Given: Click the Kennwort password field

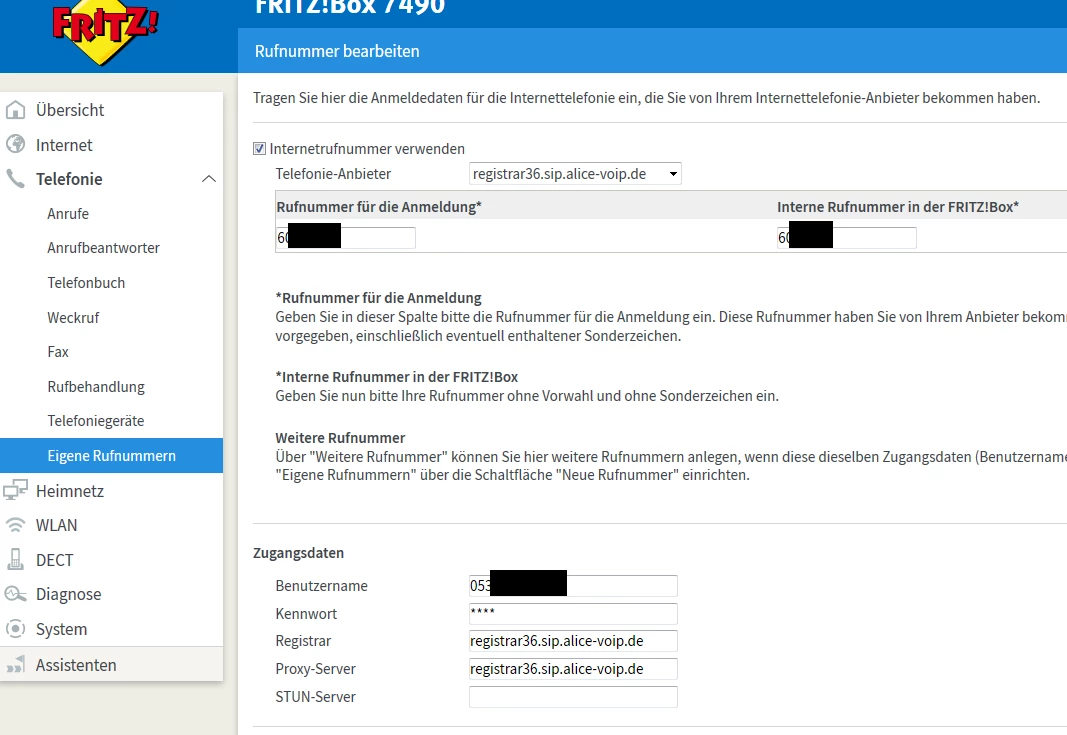Looking at the screenshot, I should [x=573, y=614].
